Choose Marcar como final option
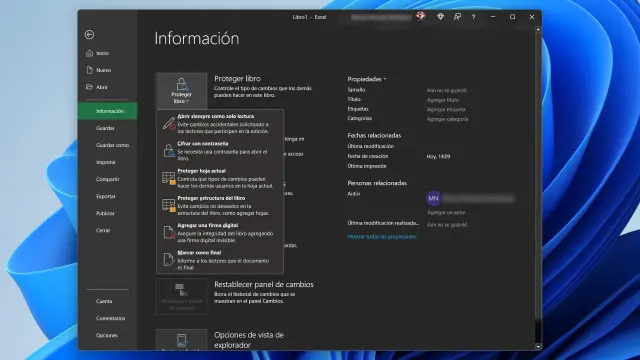 tap(220, 260)
